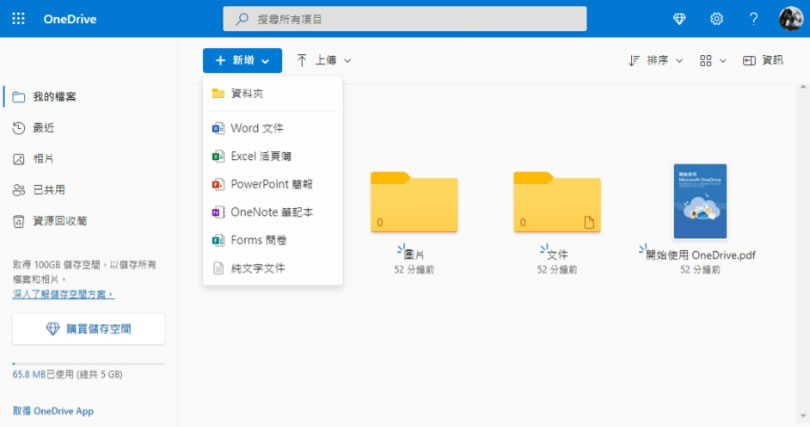Open the 圖片 folder thumbnail
Screen dimensions: 810x427
tap(414, 202)
